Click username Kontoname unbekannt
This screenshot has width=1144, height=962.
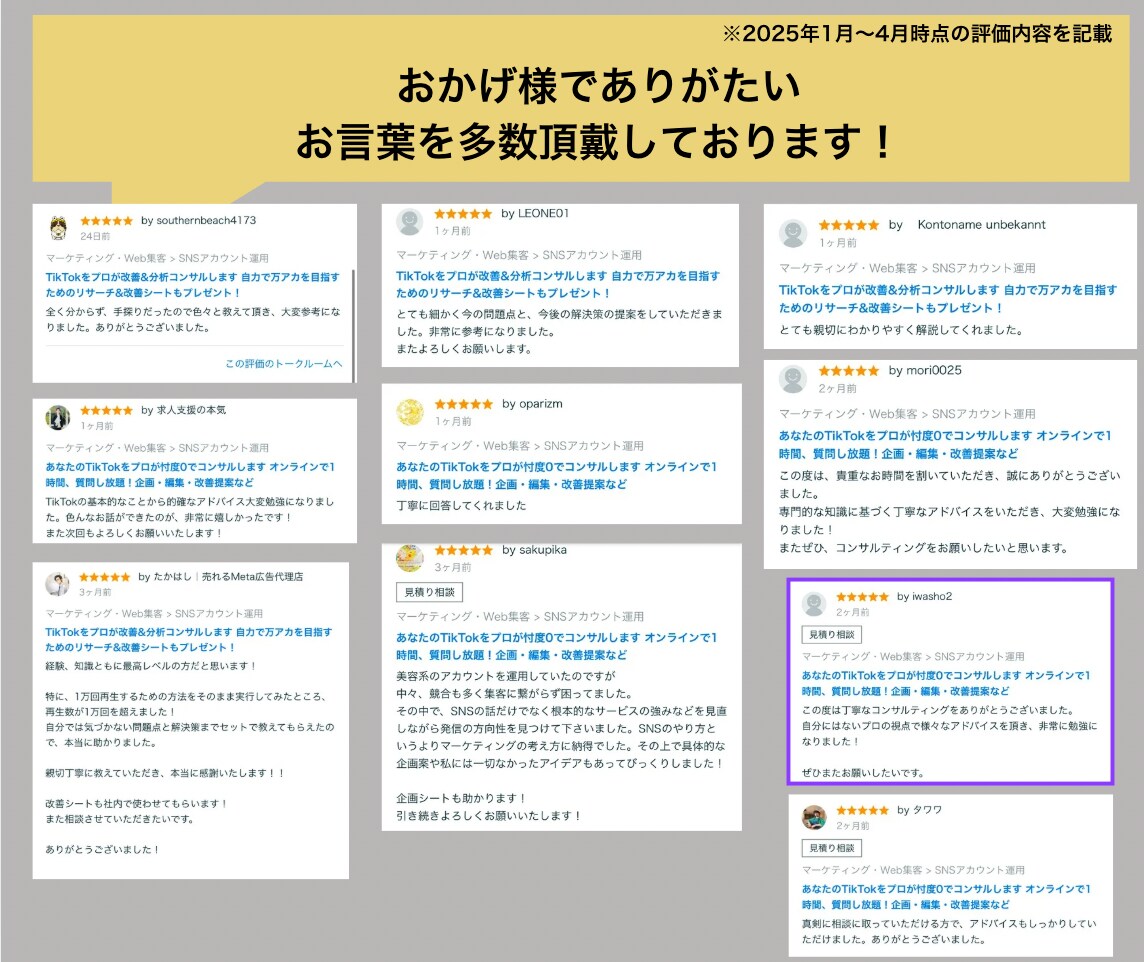[x=981, y=225]
